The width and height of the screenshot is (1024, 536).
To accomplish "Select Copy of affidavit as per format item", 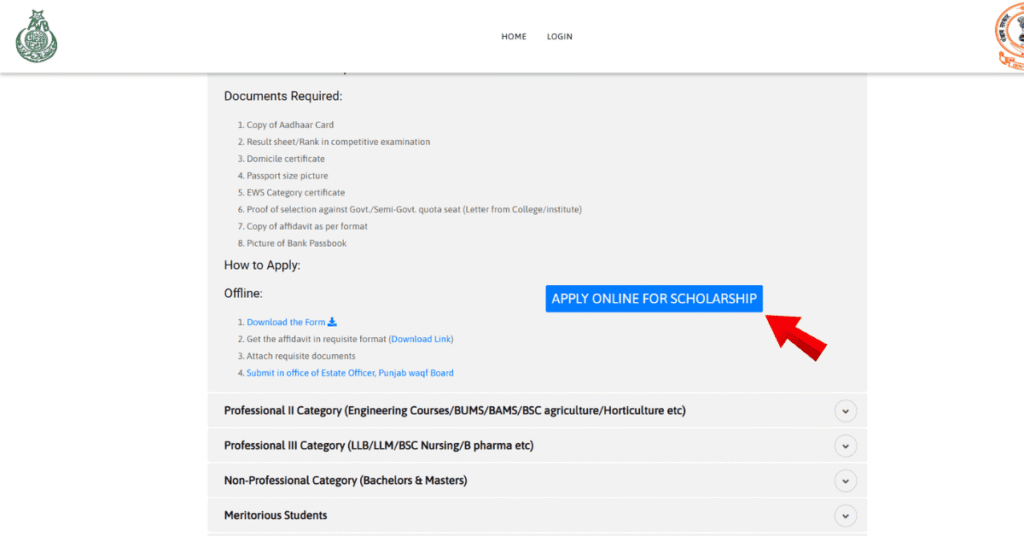I will (x=307, y=227).
